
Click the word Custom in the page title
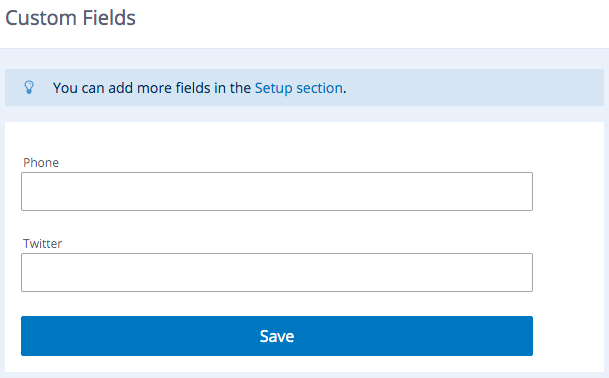point(41,18)
